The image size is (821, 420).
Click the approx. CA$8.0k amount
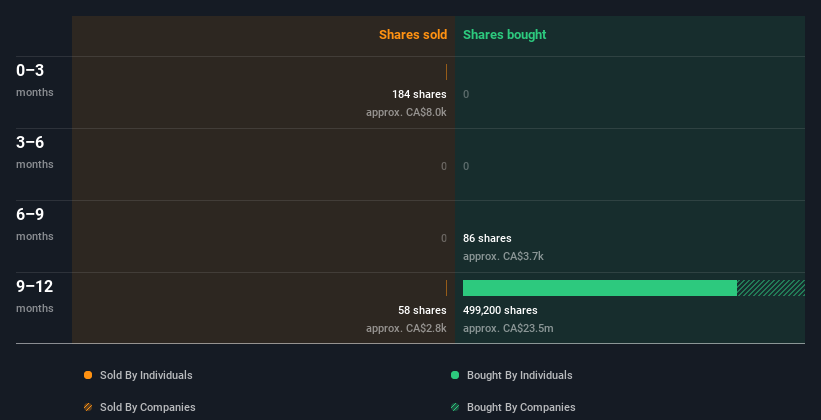pyautogui.click(x=406, y=112)
